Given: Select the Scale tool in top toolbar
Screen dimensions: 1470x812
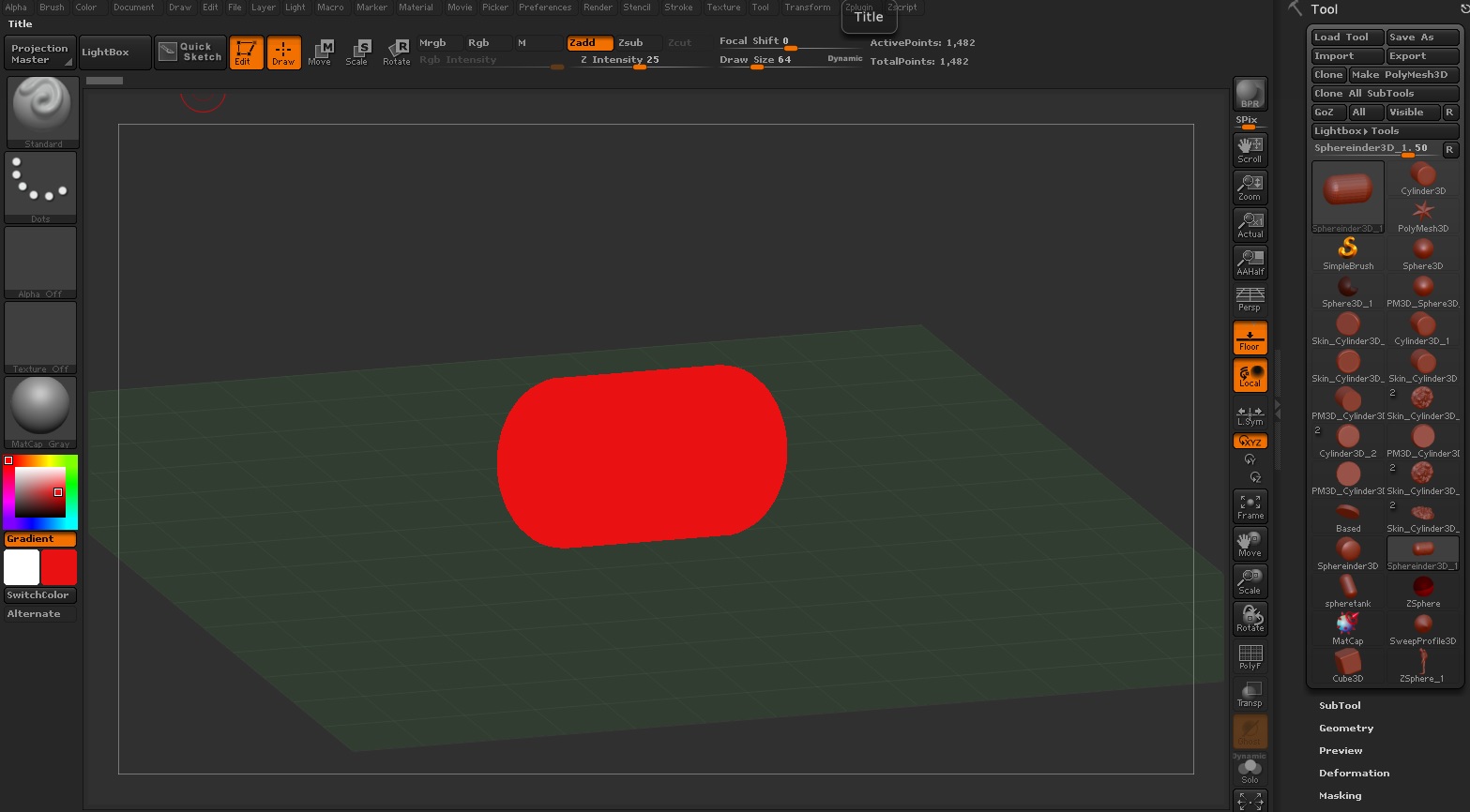Looking at the screenshot, I should coord(356,53).
